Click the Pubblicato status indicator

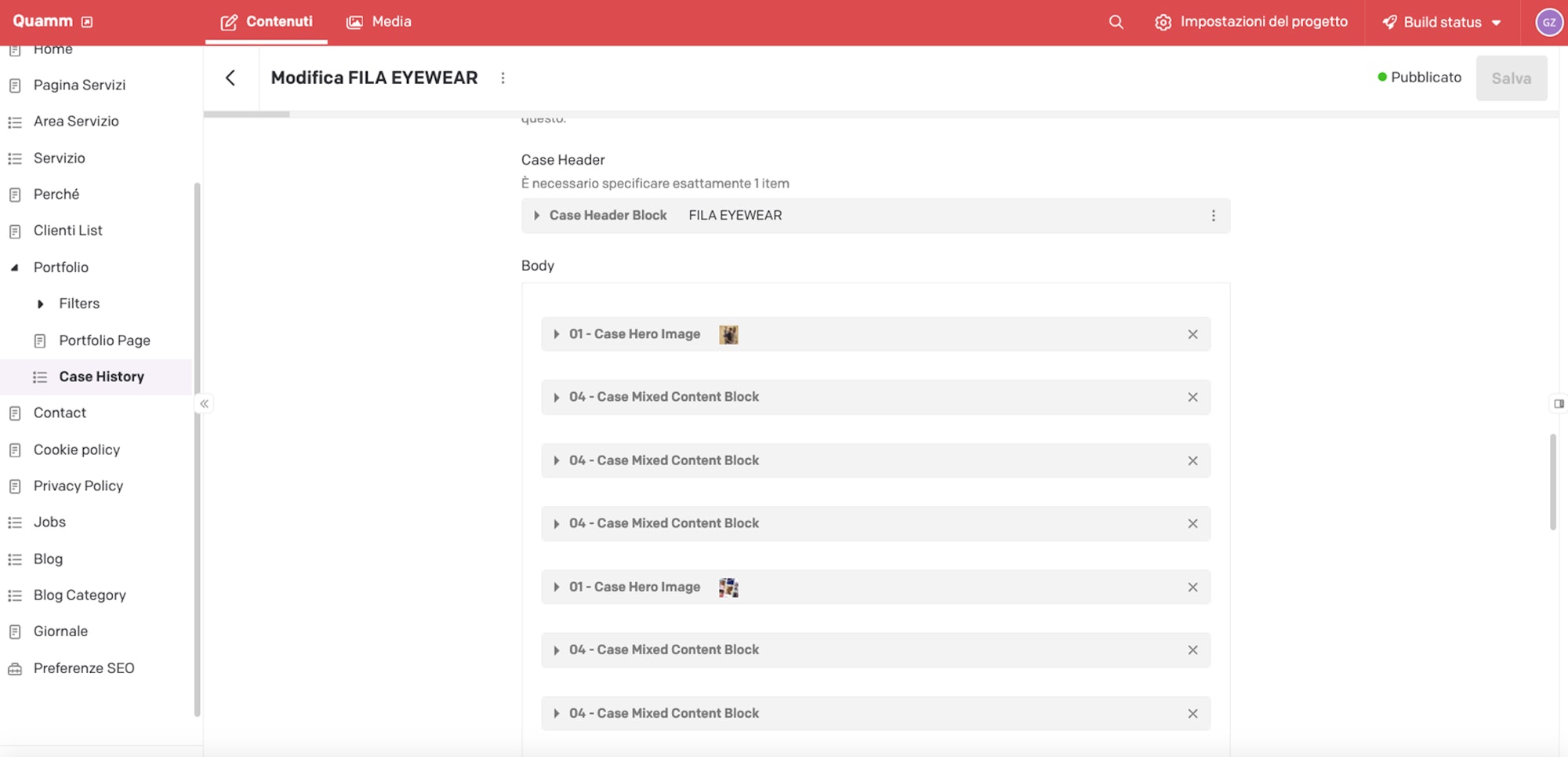(x=1419, y=77)
